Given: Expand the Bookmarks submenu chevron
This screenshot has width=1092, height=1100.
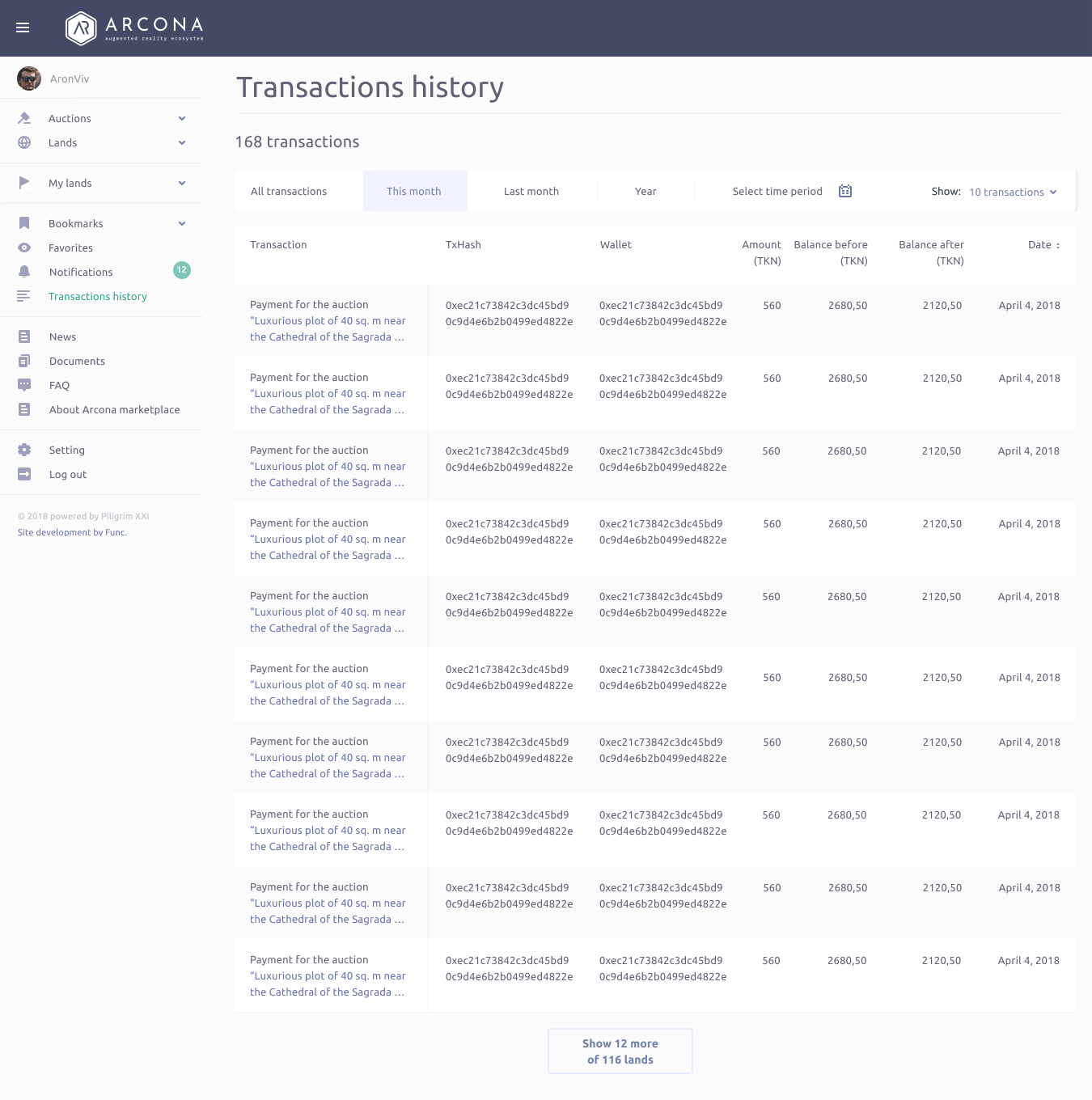Looking at the screenshot, I should (182, 223).
